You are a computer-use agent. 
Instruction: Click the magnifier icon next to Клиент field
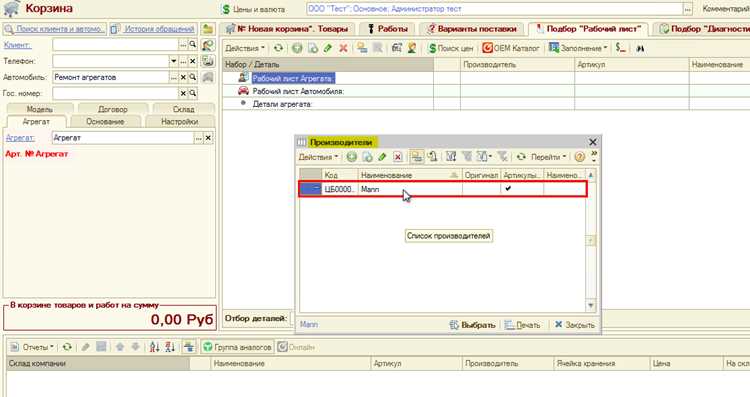(193, 44)
